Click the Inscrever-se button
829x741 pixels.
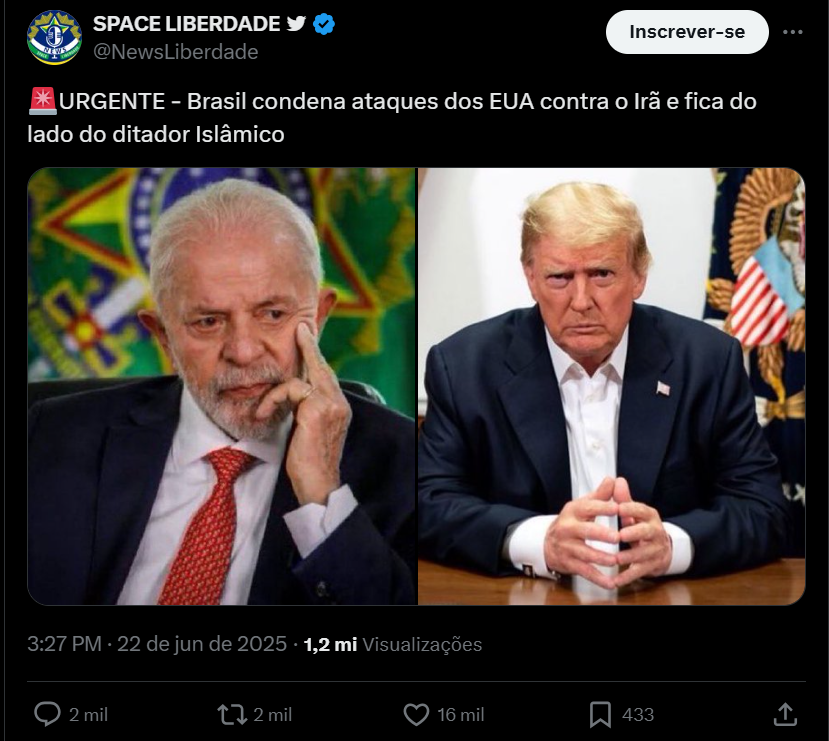click(x=687, y=32)
